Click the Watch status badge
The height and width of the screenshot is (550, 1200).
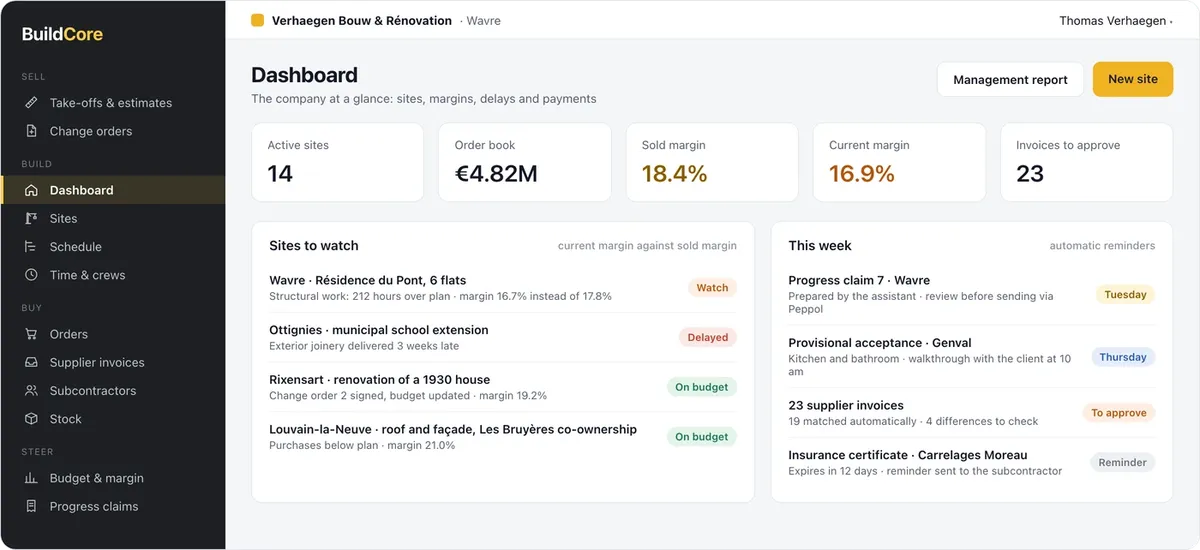[712, 288]
